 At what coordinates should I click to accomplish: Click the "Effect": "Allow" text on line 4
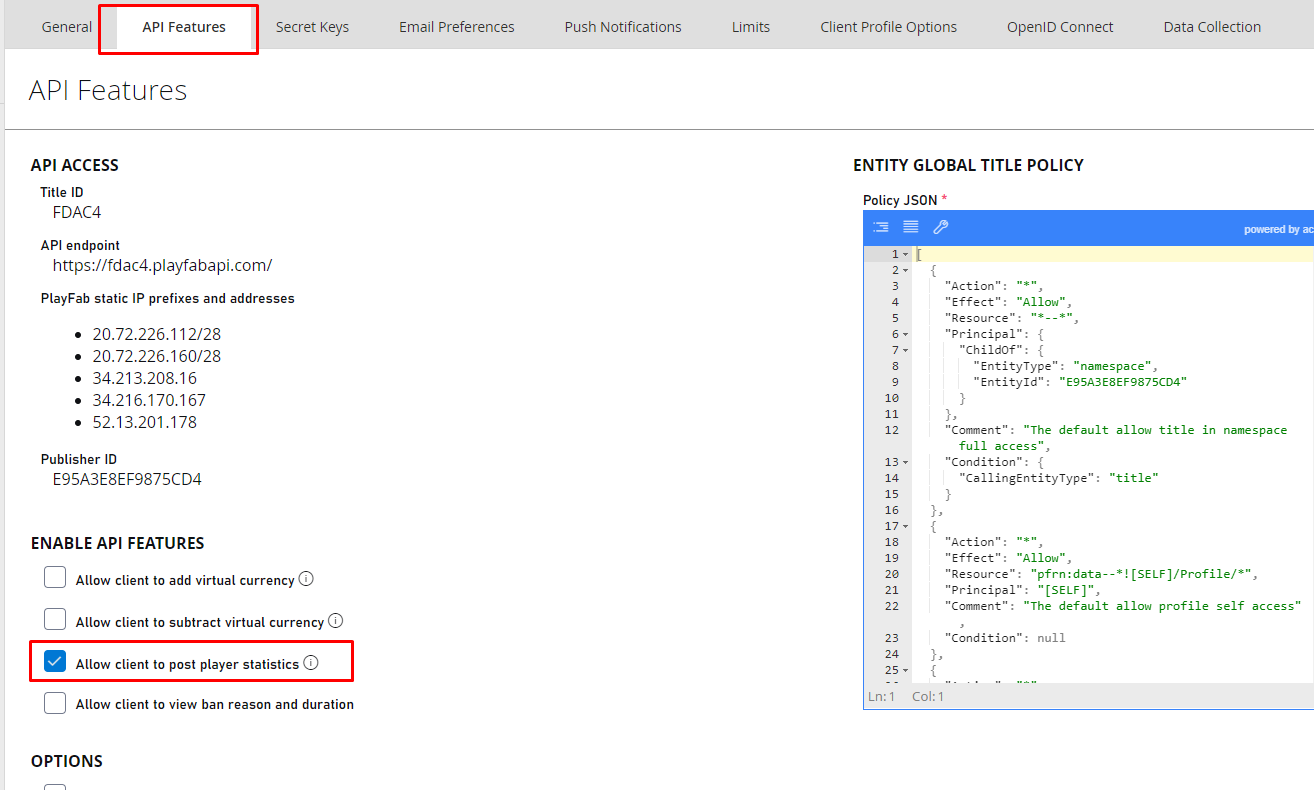click(x=1008, y=302)
